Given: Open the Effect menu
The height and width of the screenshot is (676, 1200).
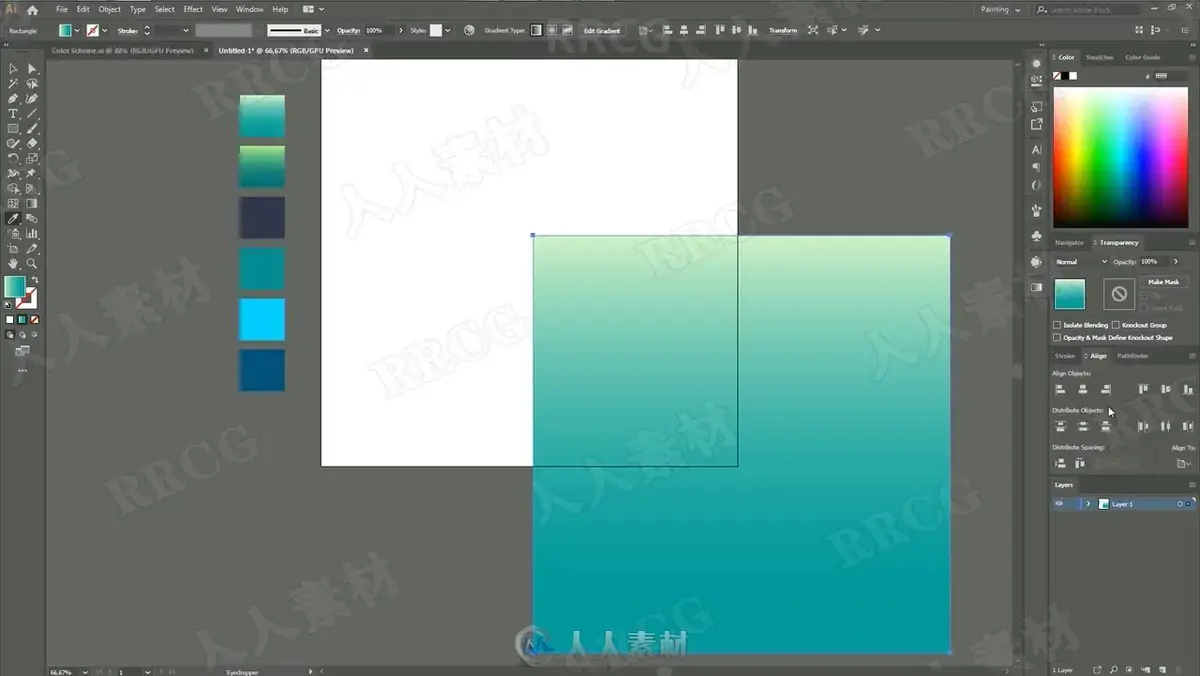Looking at the screenshot, I should (193, 9).
